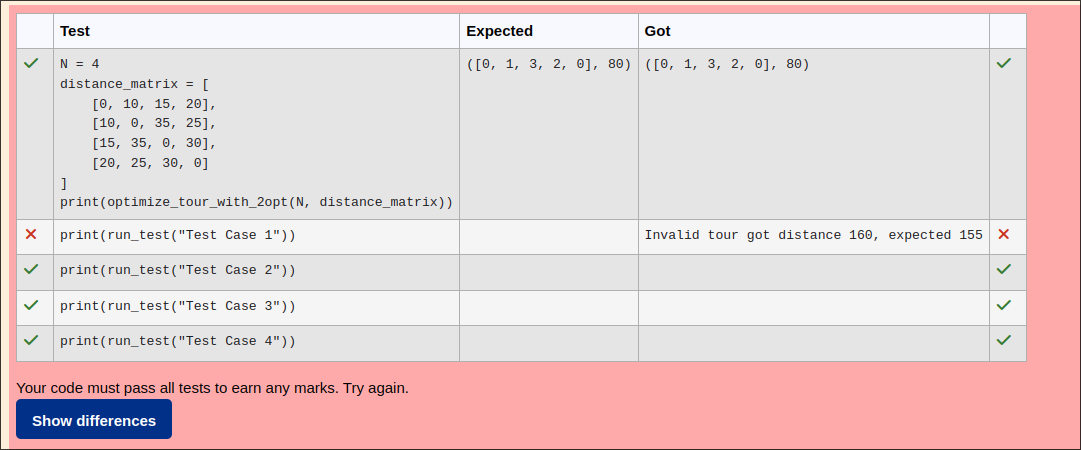Click the red X right of Test Case 1 row
1081x450 pixels.
(x=1004, y=234)
